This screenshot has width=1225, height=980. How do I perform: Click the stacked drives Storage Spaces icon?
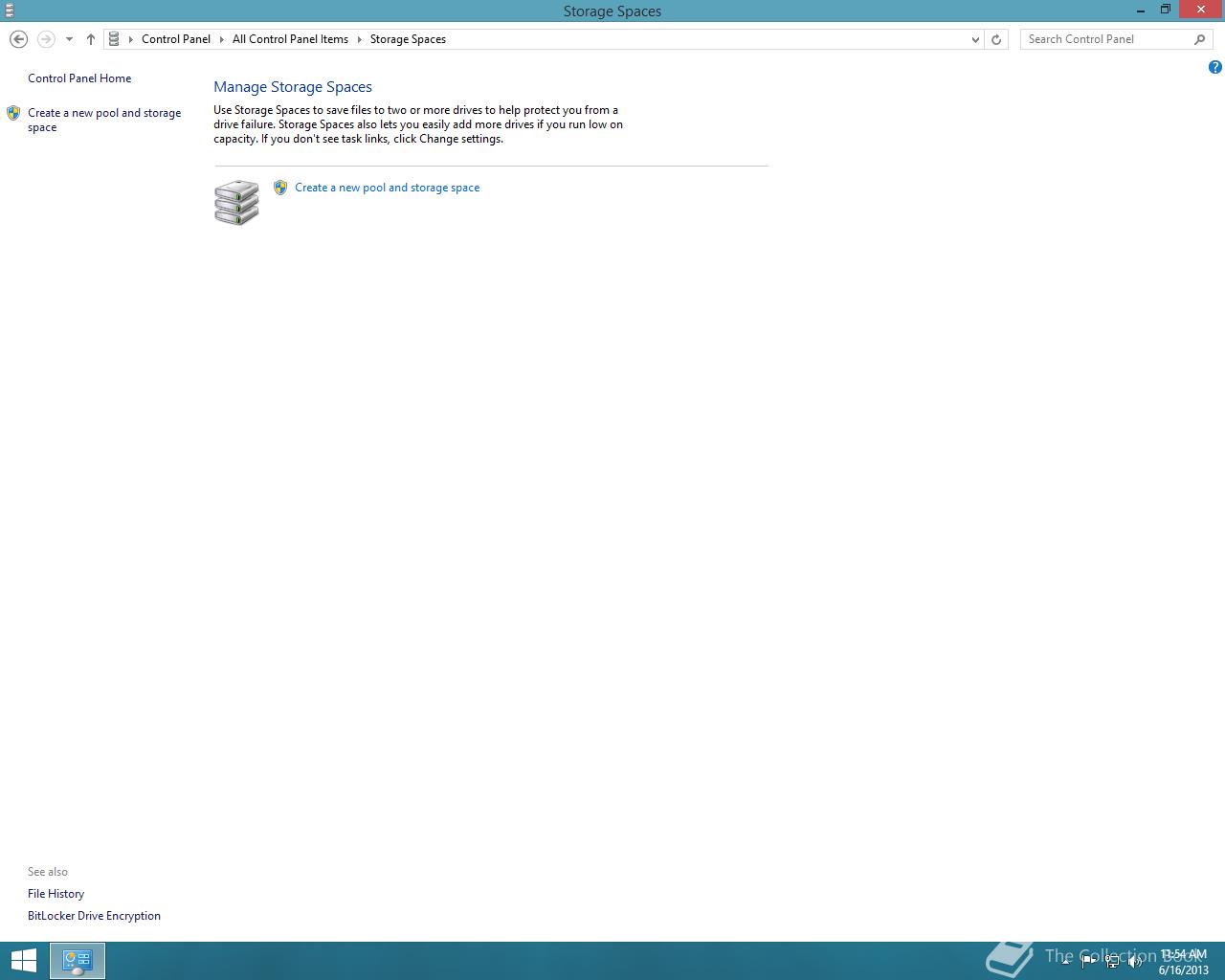[x=236, y=202]
